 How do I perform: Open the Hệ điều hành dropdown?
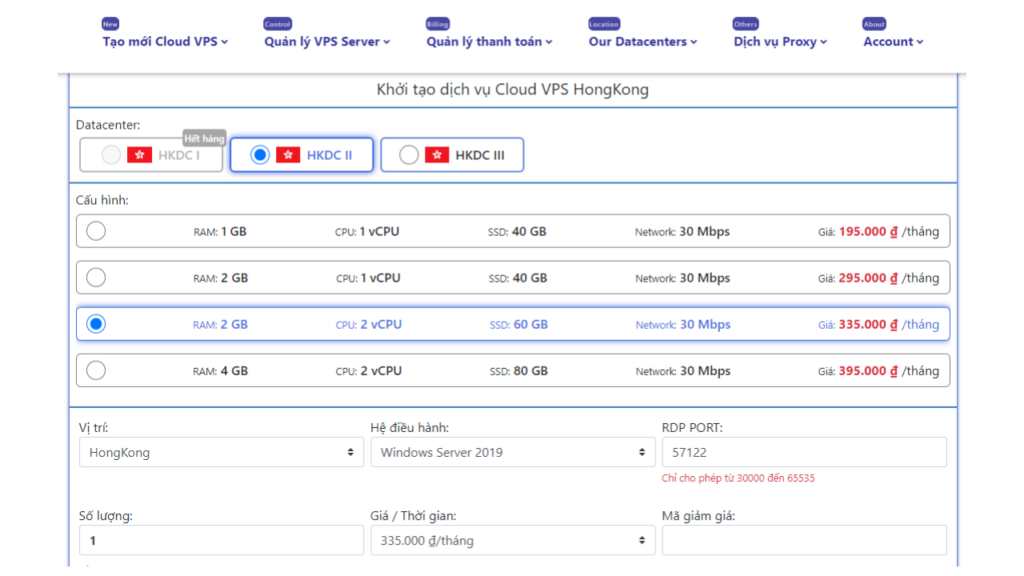pyautogui.click(x=513, y=452)
